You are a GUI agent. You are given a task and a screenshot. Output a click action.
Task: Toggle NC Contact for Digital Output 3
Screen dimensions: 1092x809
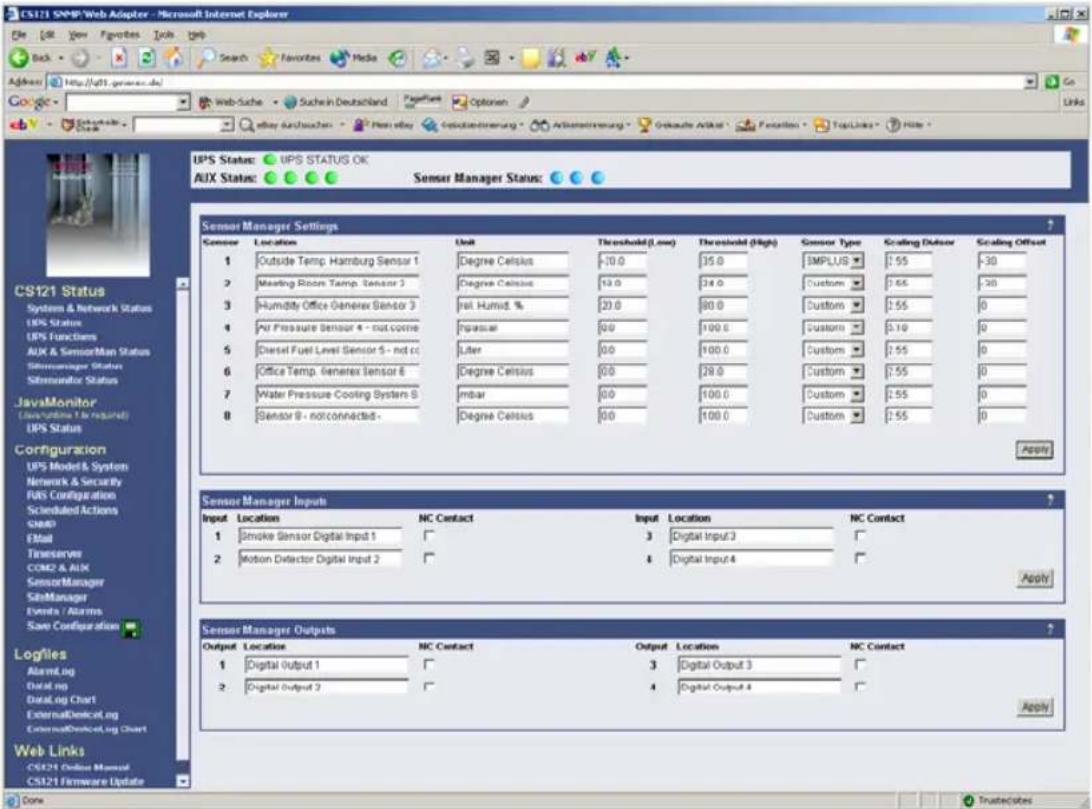coord(860,665)
